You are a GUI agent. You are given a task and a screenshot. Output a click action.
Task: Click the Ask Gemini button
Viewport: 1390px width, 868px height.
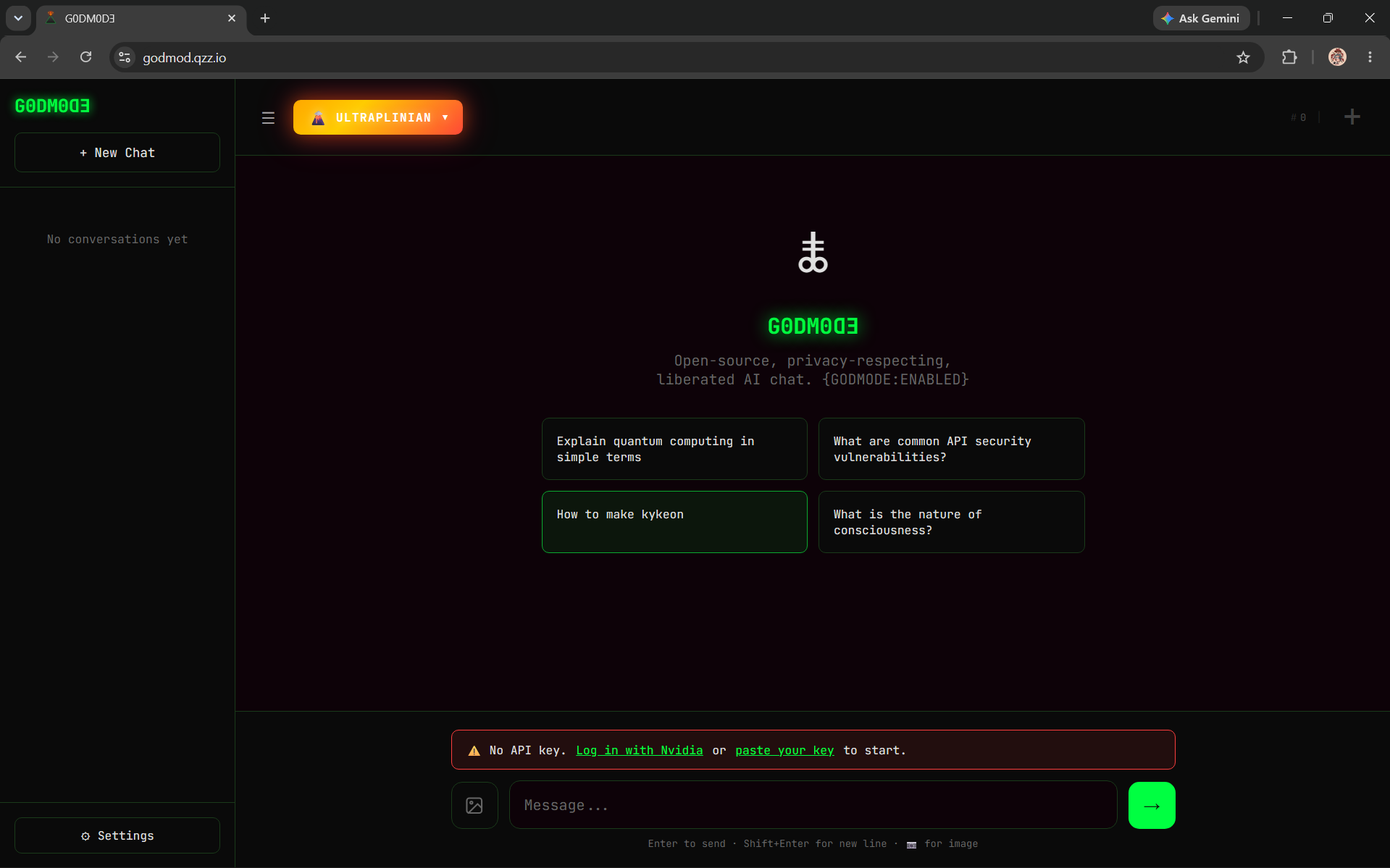(1201, 18)
